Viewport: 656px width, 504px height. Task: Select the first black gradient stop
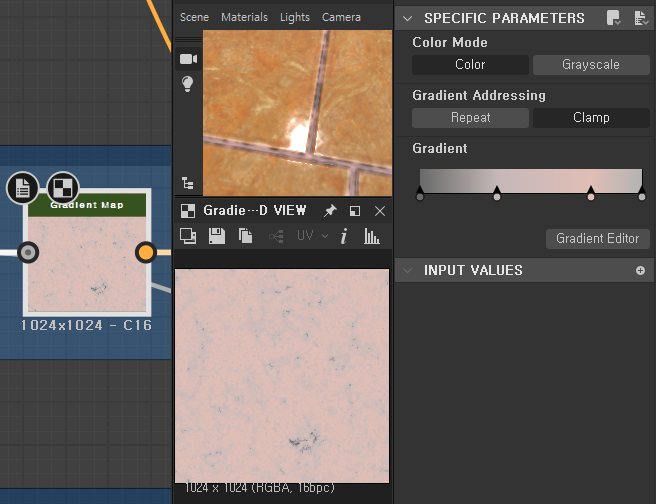(x=420, y=194)
